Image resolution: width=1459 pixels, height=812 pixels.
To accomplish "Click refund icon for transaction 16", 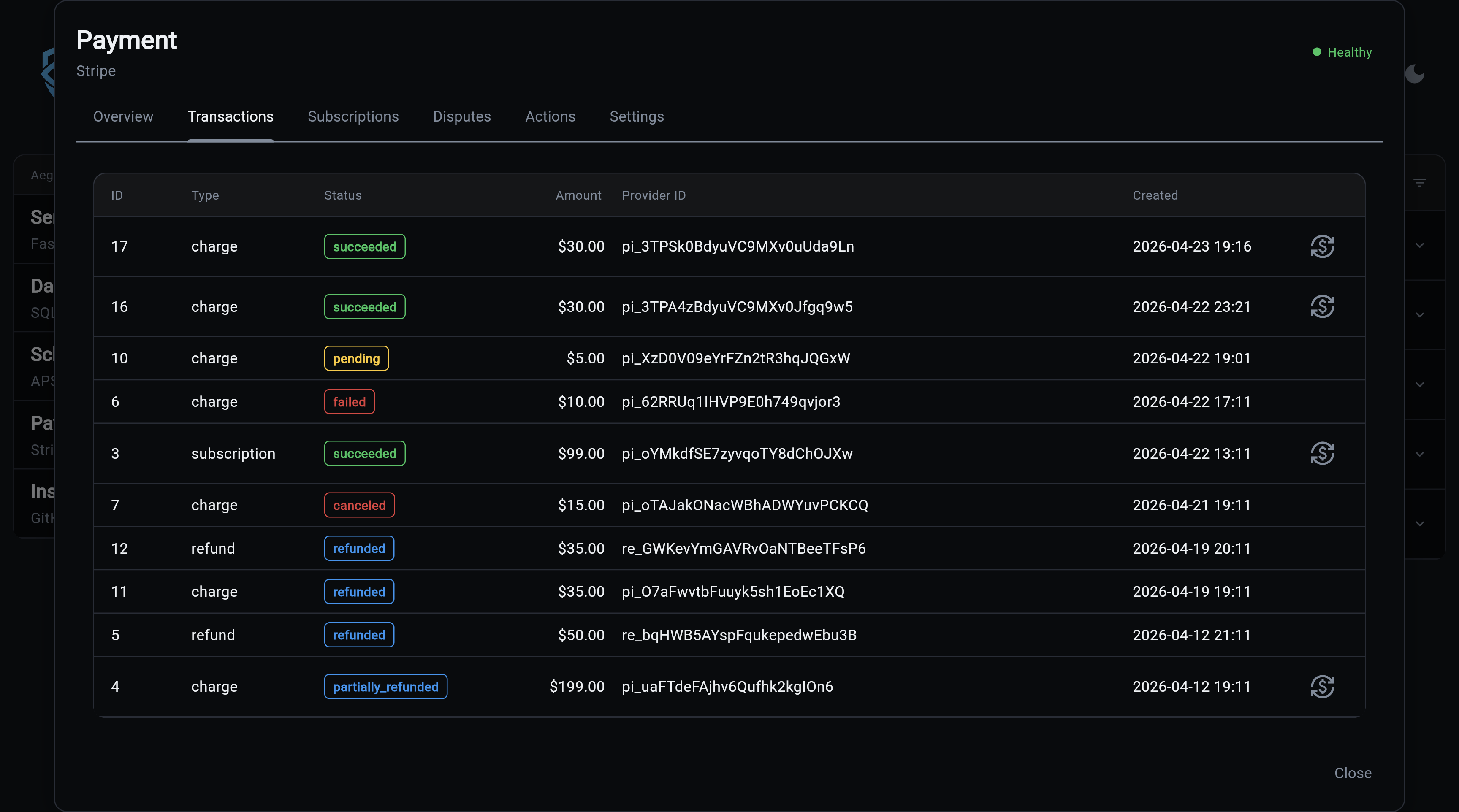I will 1322,306.
